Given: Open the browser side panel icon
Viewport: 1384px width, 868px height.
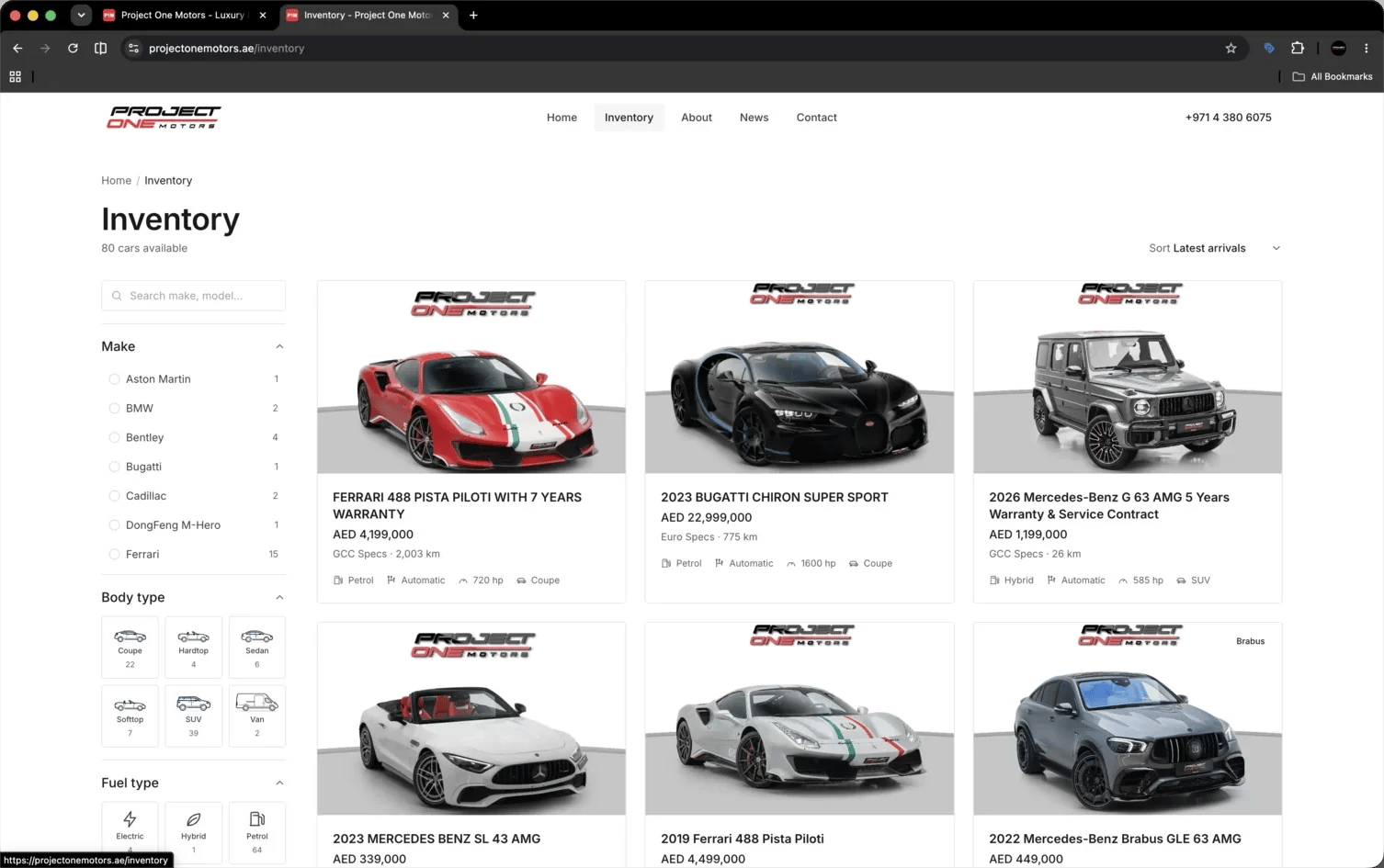Looking at the screenshot, I should click(100, 48).
